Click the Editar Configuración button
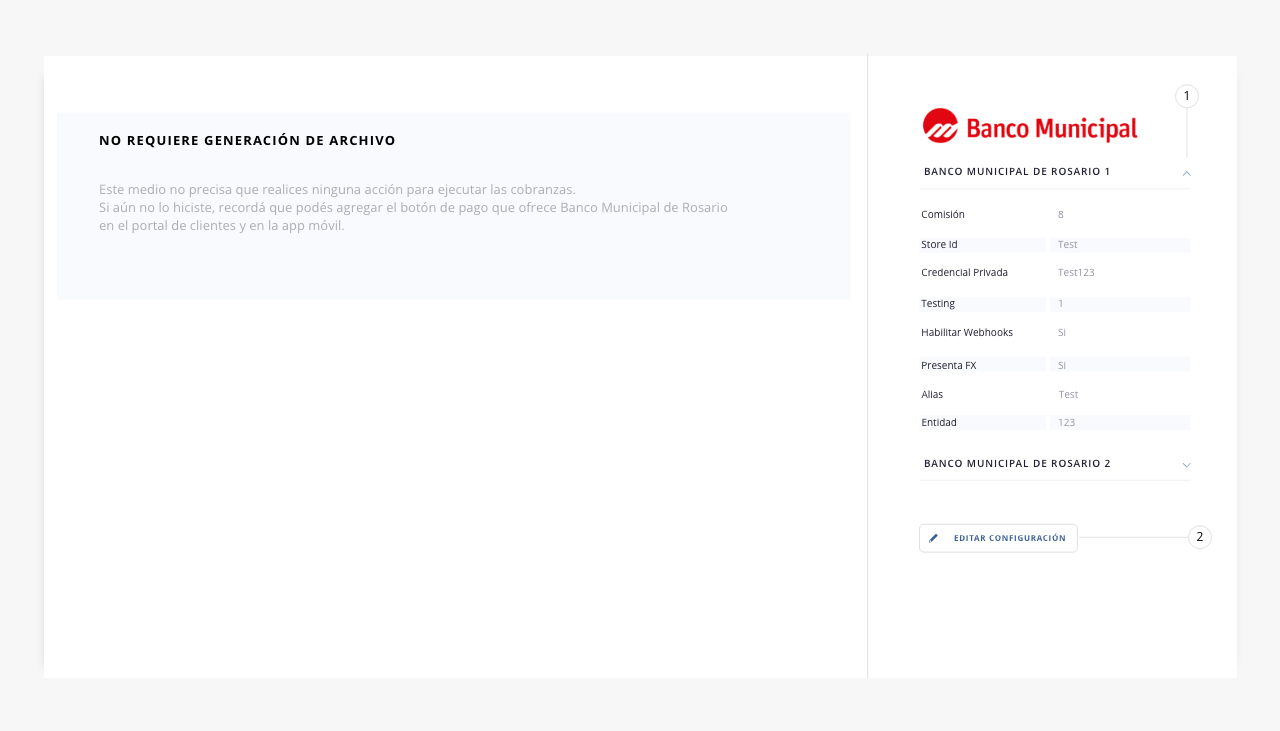 point(998,538)
